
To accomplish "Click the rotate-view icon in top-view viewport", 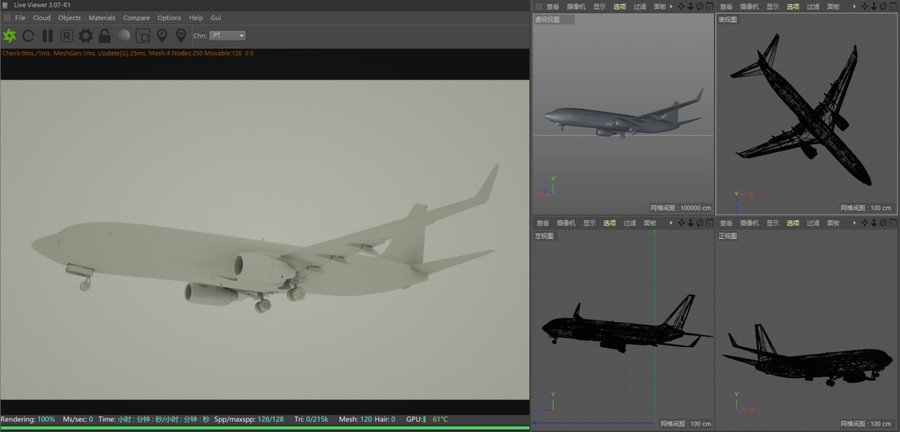I will pos(883,6).
